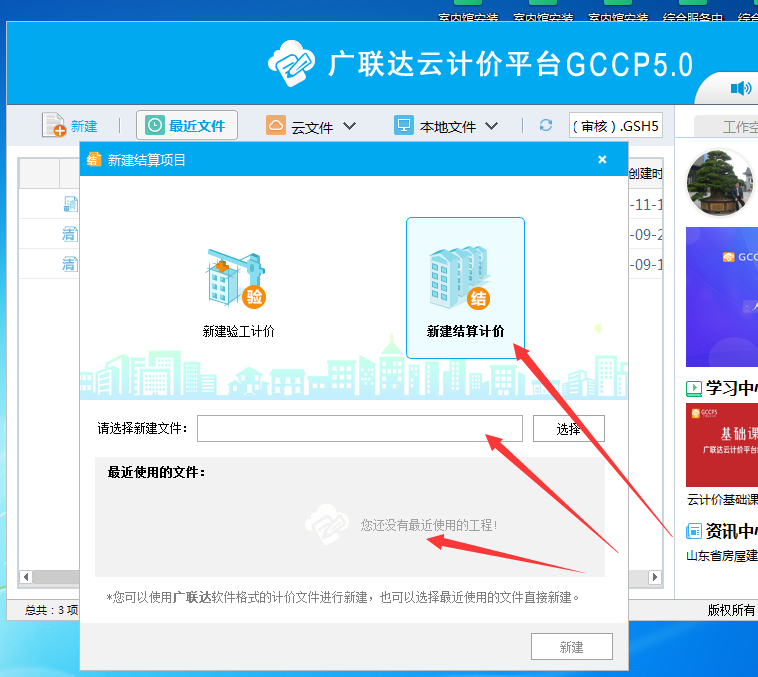Screen dimensions: 758x677
Task: Open the 山东省房屋建 news link
Action: click(722, 556)
